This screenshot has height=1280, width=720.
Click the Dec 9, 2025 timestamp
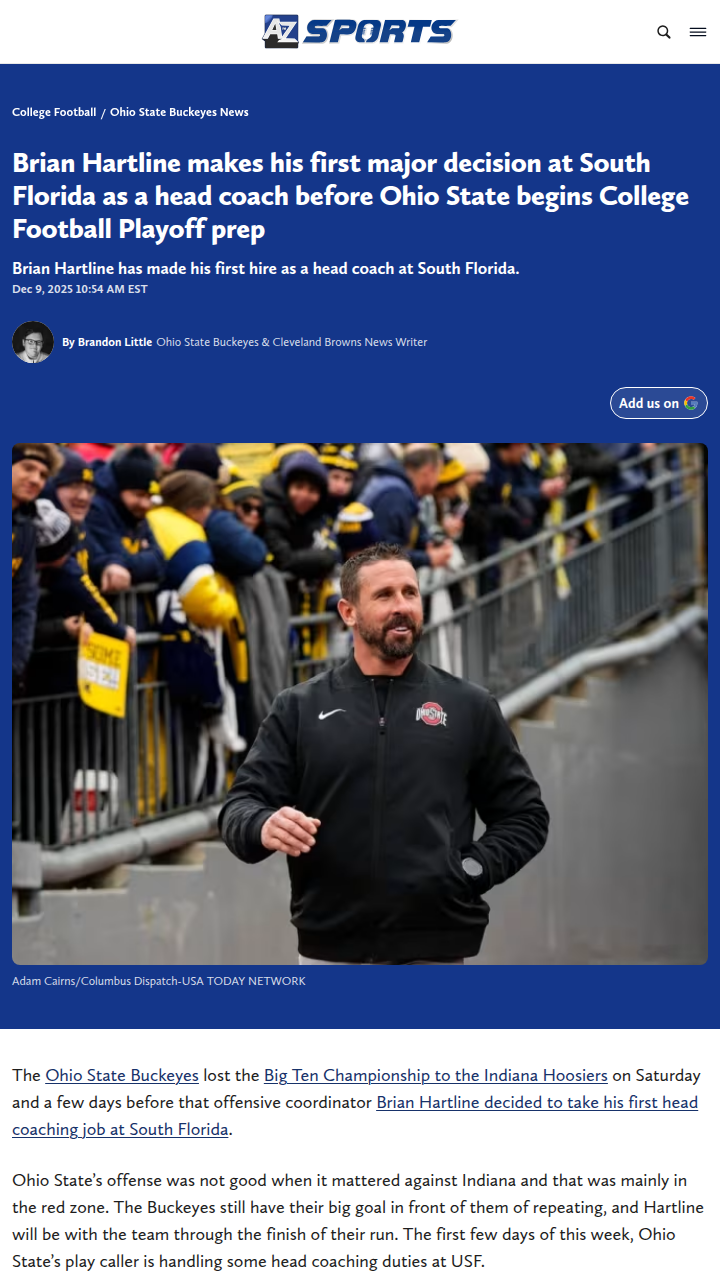pos(80,289)
